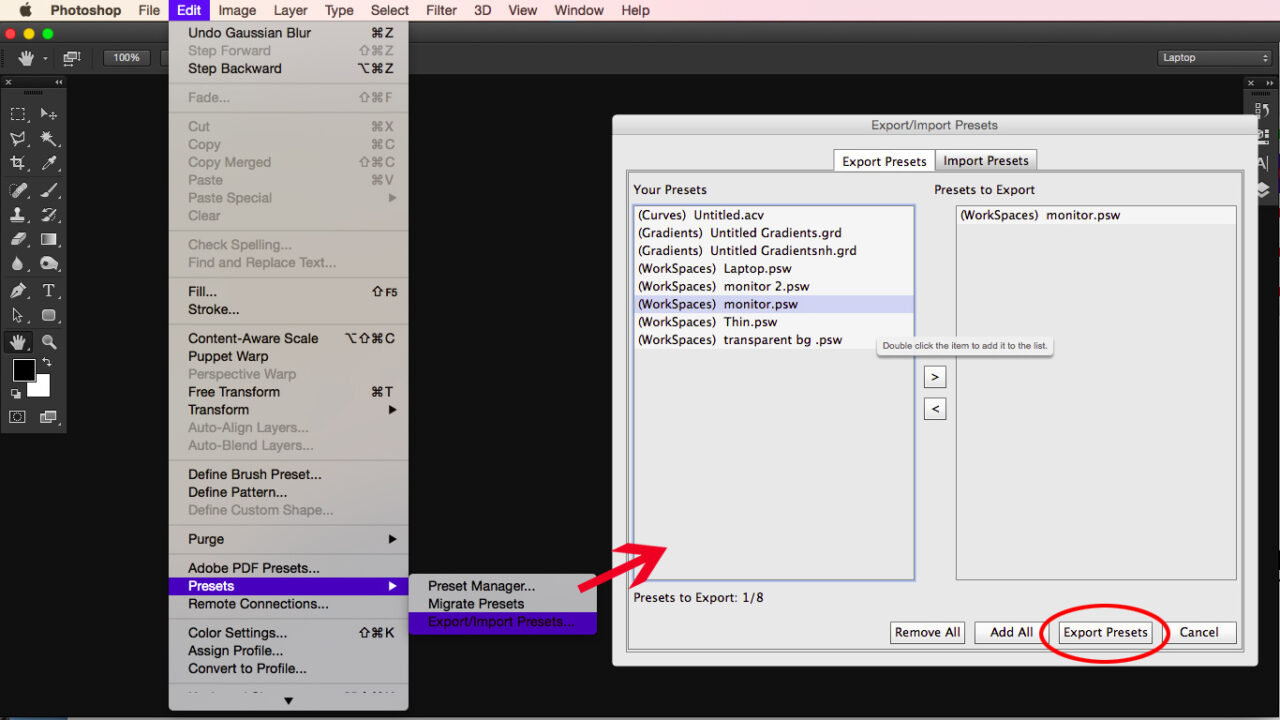Select the Eraser tool
Image resolution: width=1280 pixels, height=720 pixels.
click(16, 239)
